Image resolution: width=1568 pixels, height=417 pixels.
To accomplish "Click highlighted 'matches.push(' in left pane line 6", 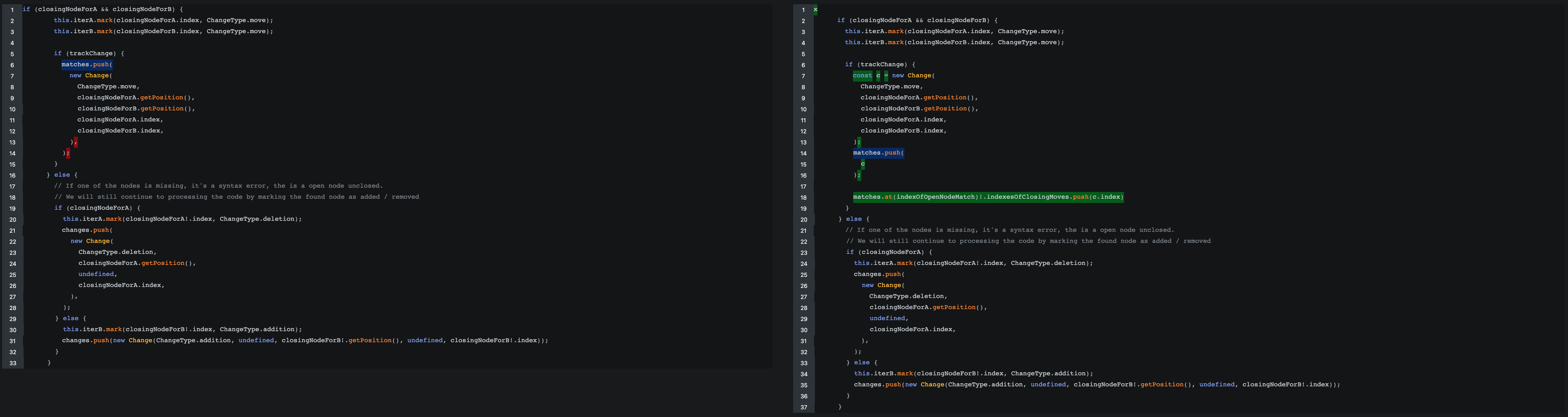I will pos(87,64).
